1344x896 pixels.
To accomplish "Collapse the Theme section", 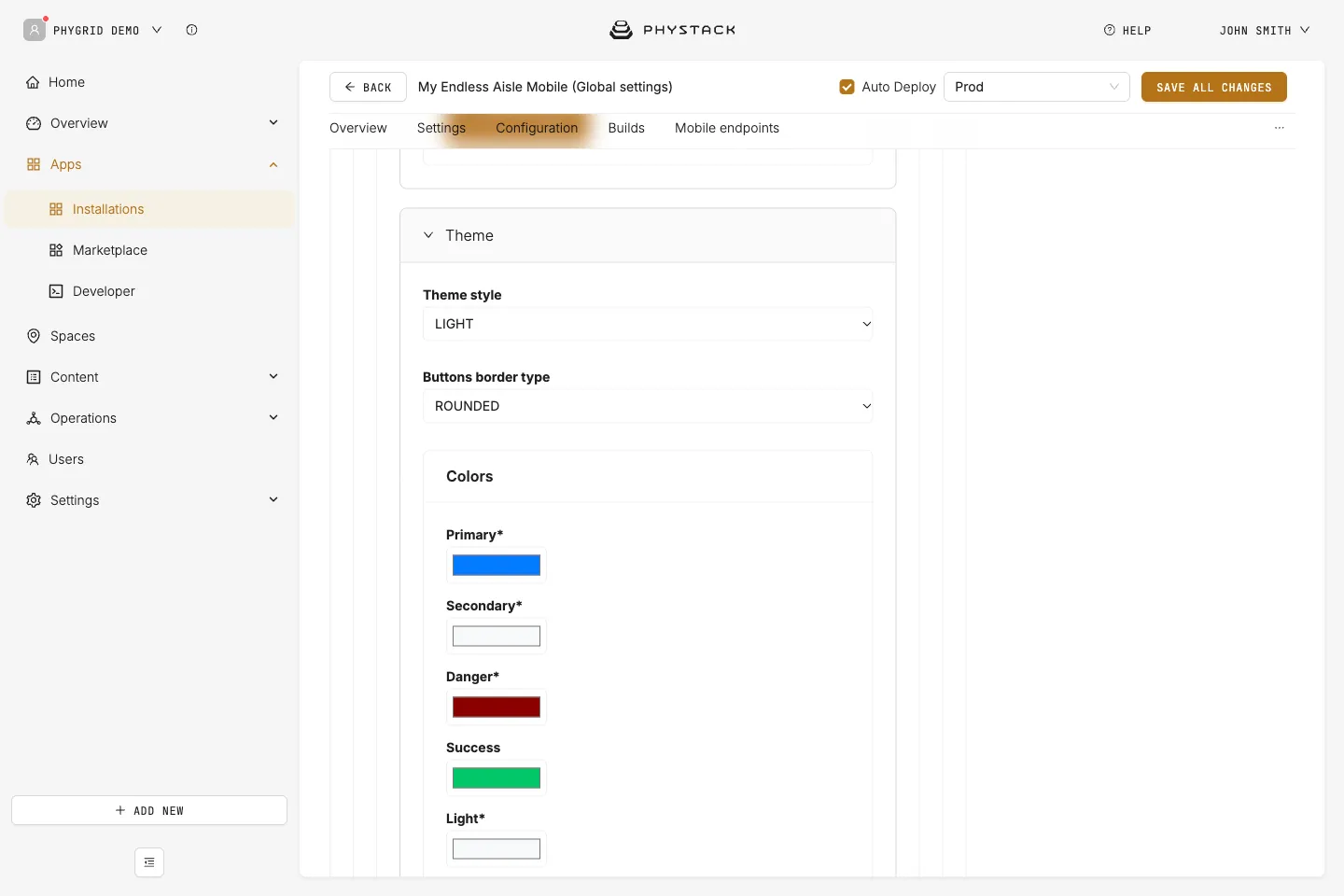I will click(428, 235).
